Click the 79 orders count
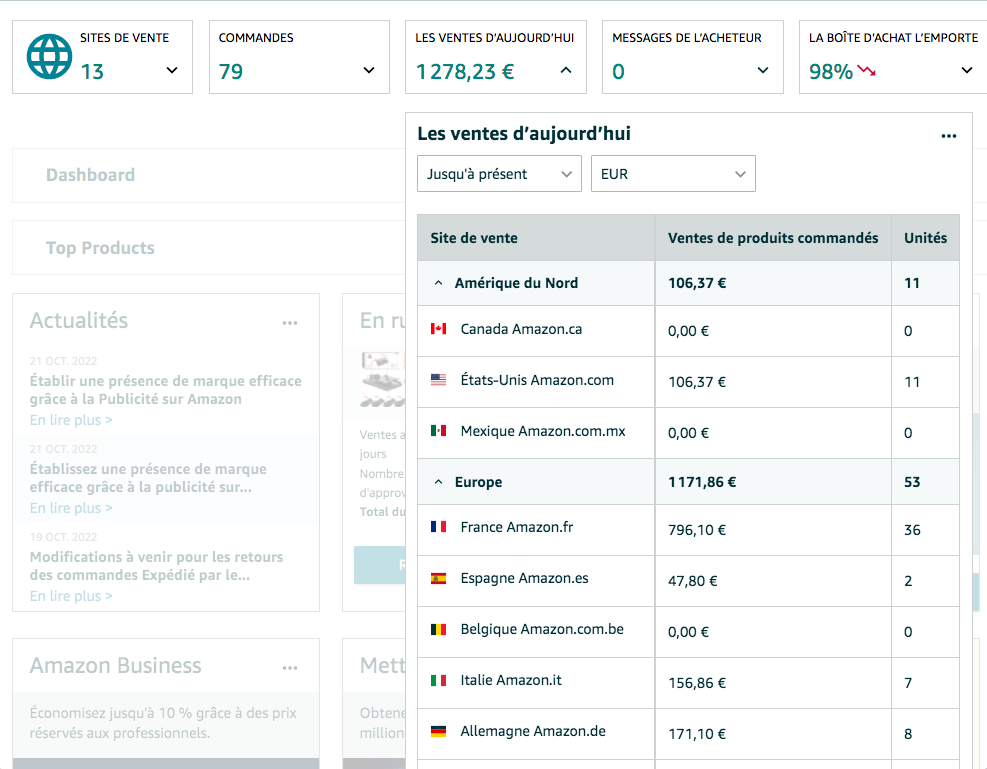Viewport: 987px width, 769px height. point(230,72)
